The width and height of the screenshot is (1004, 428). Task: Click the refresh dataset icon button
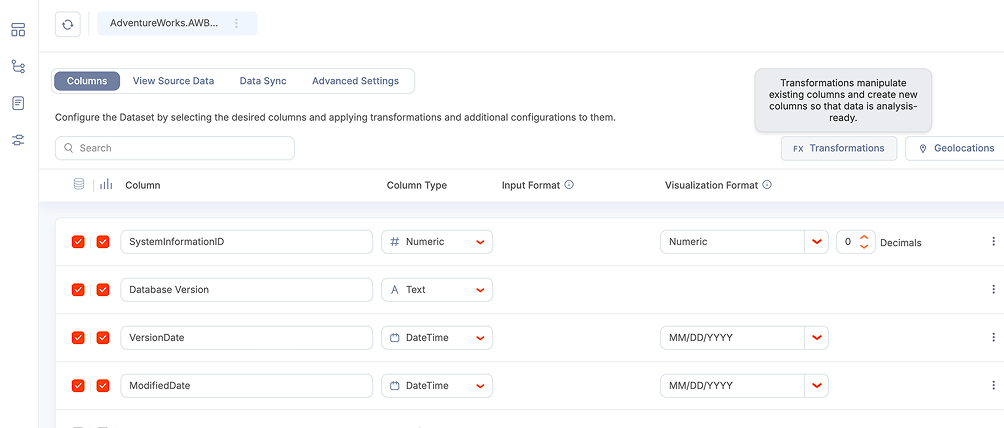coord(67,24)
